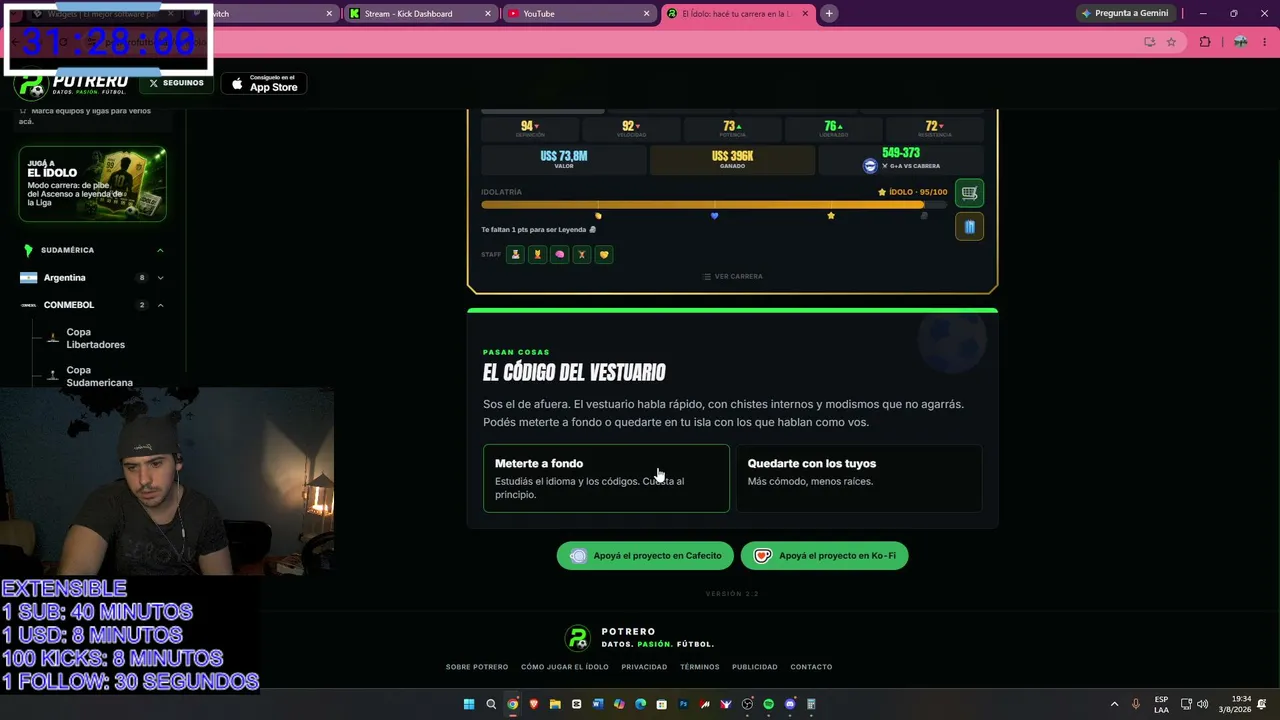The width and height of the screenshot is (1280, 720).
Task: Click the Chrome taskbar icon
Action: click(512, 704)
